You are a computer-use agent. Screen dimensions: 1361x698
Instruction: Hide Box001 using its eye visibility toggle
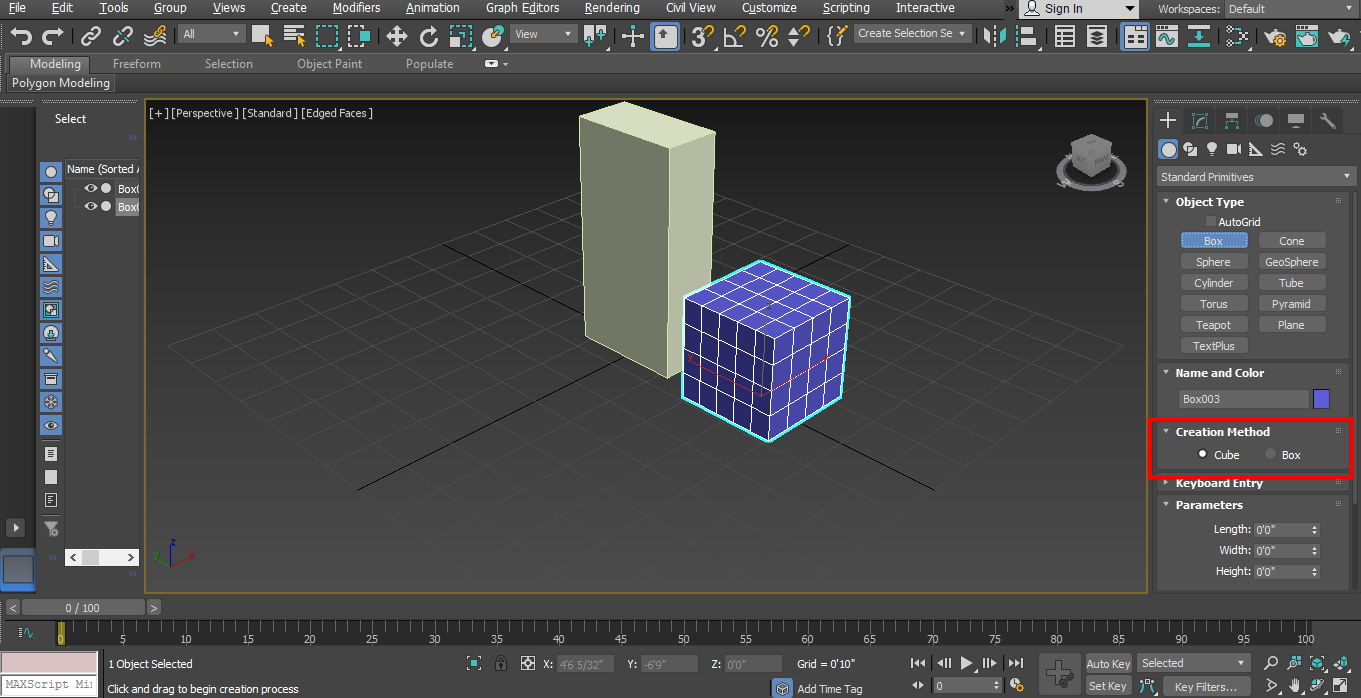[x=90, y=188]
